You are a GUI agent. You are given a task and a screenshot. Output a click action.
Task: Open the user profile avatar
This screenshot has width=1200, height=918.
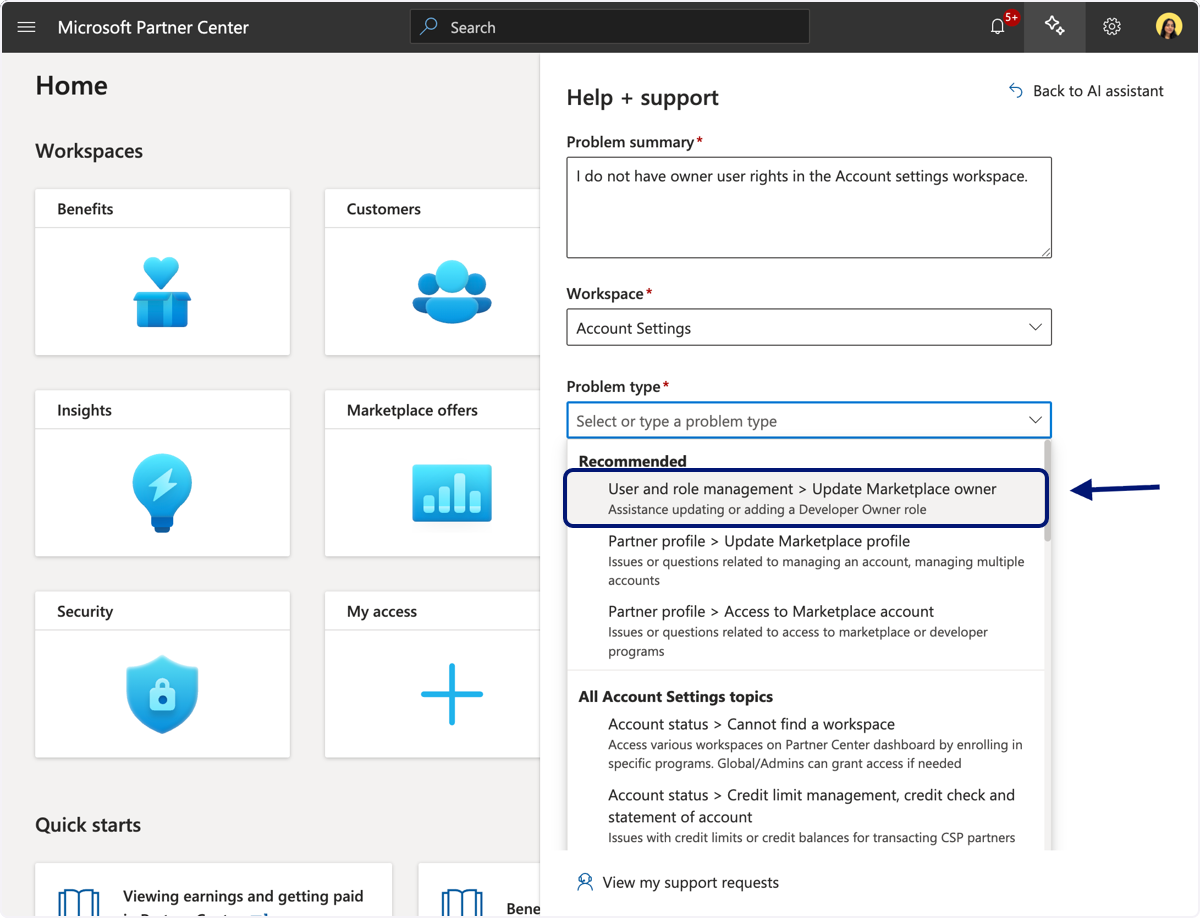(1169, 27)
